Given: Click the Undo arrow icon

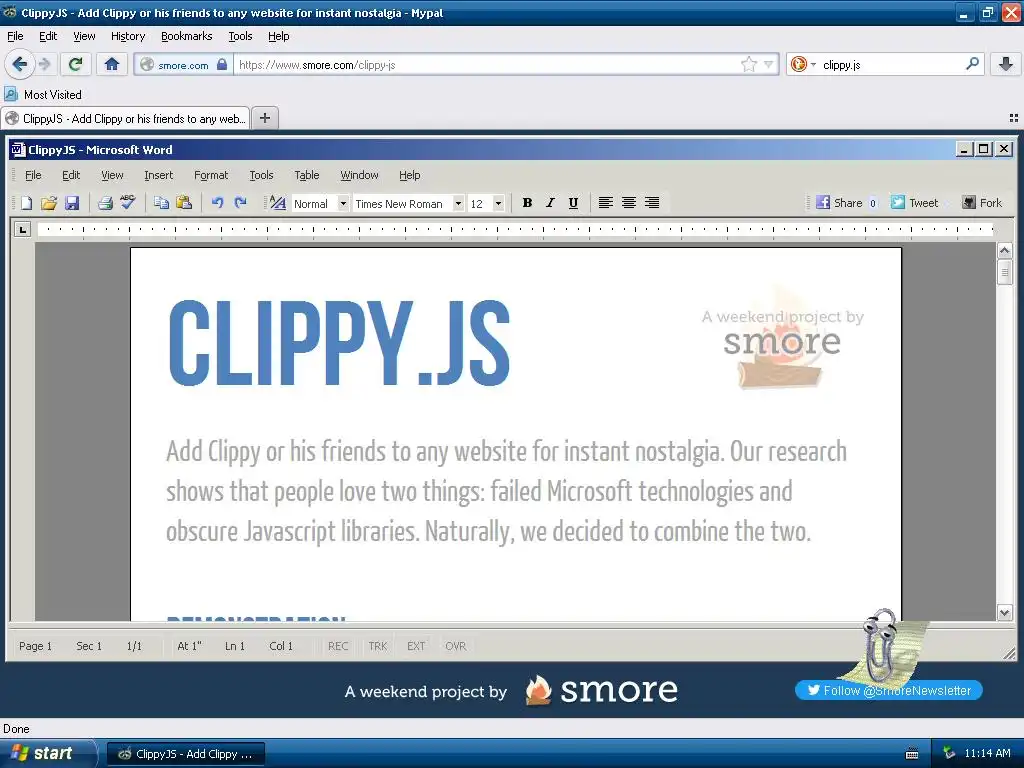Looking at the screenshot, I should pyautogui.click(x=217, y=203).
